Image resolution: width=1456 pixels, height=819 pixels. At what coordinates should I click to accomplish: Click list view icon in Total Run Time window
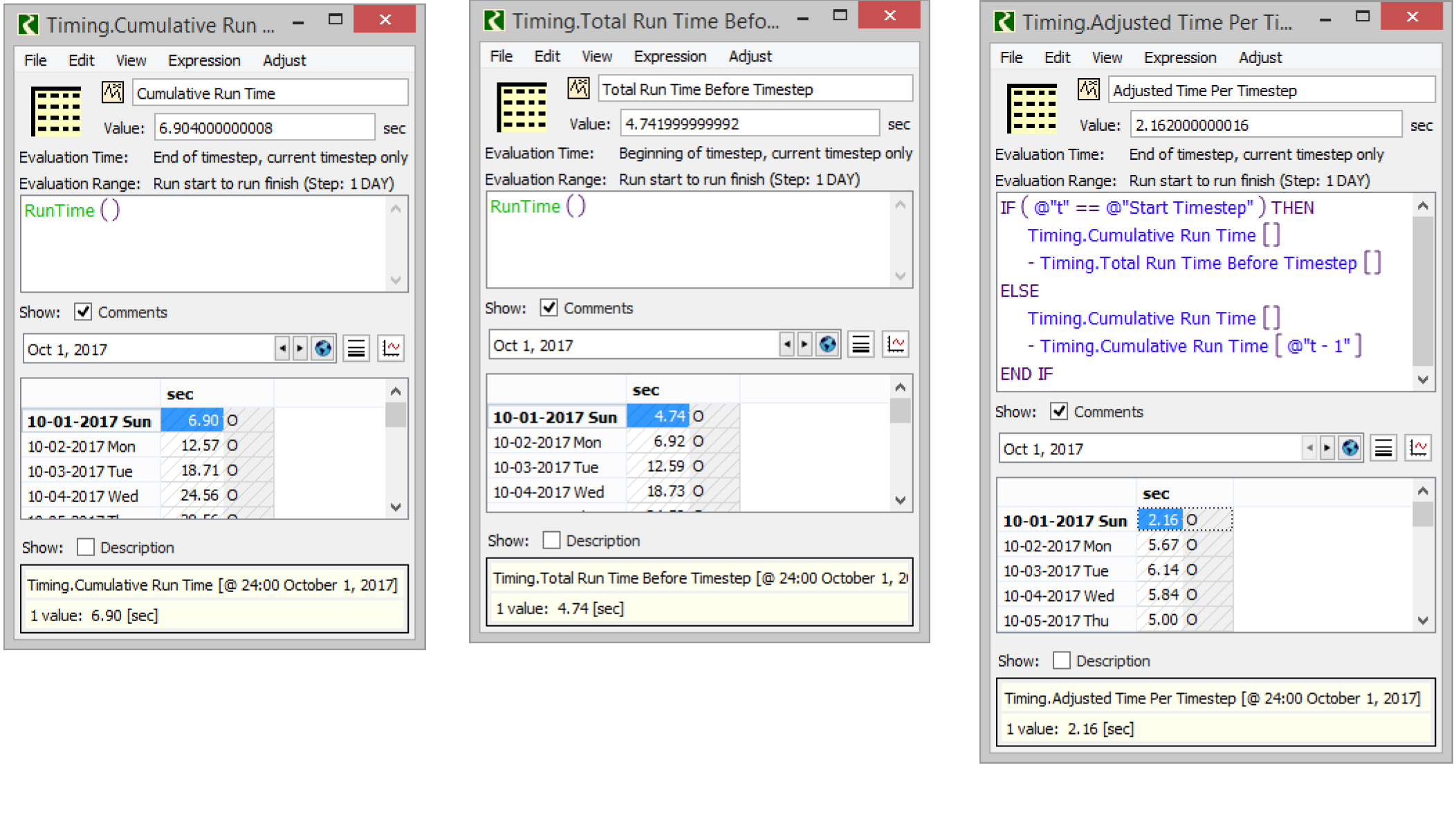860,344
